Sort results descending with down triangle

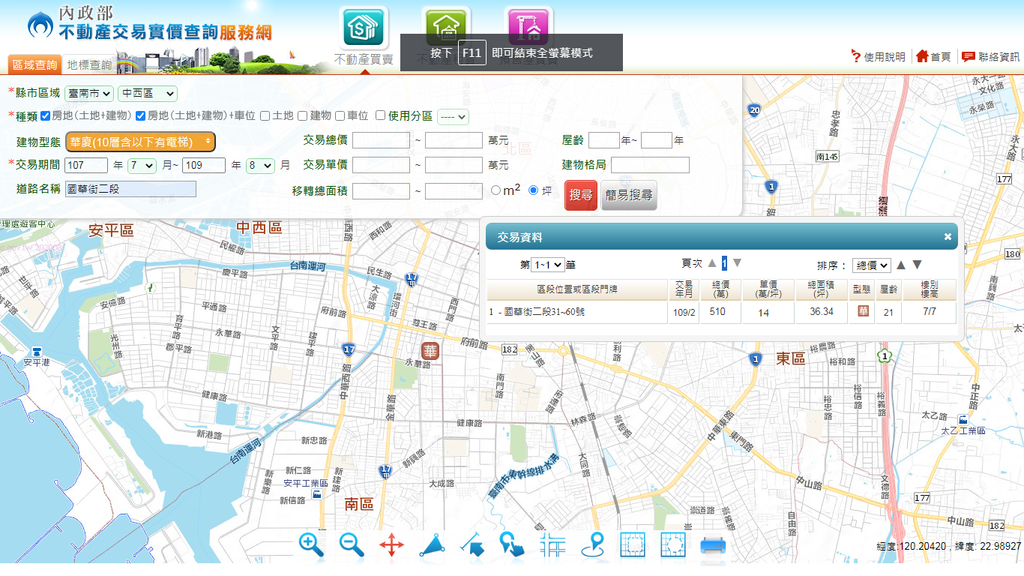pyautogui.click(x=917, y=265)
